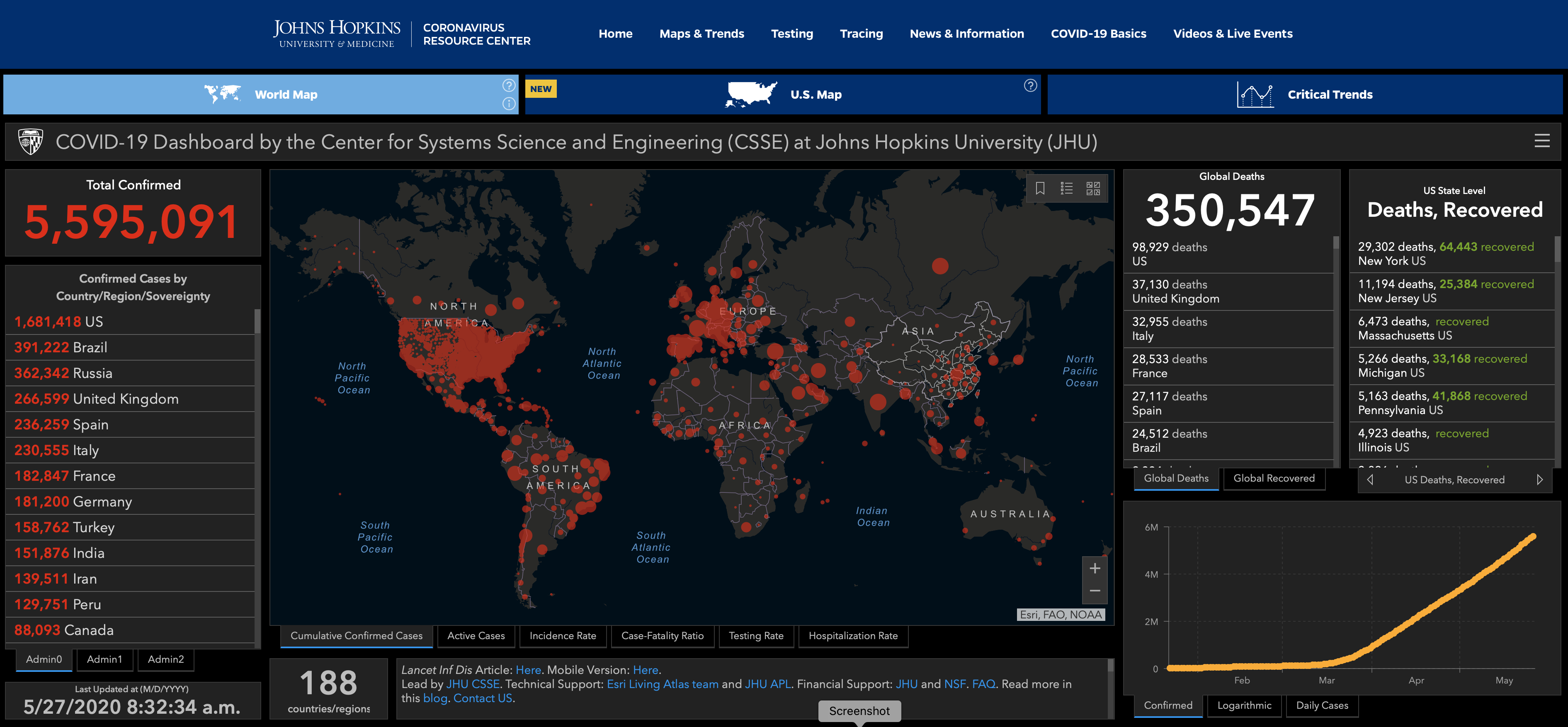Viewport: 1568px width, 727px height.
Task: Open the map bookmarks icon
Action: coord(1040,189)
